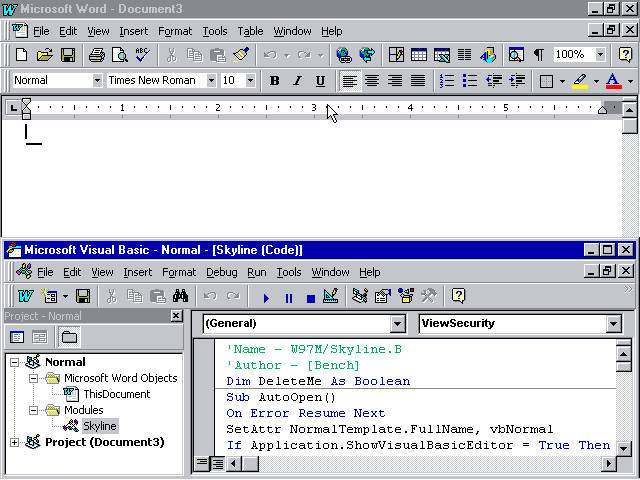Viewport: 640px width, 480px height.
Task: Expand Project (Document3) node
Action: pos(15,442)
